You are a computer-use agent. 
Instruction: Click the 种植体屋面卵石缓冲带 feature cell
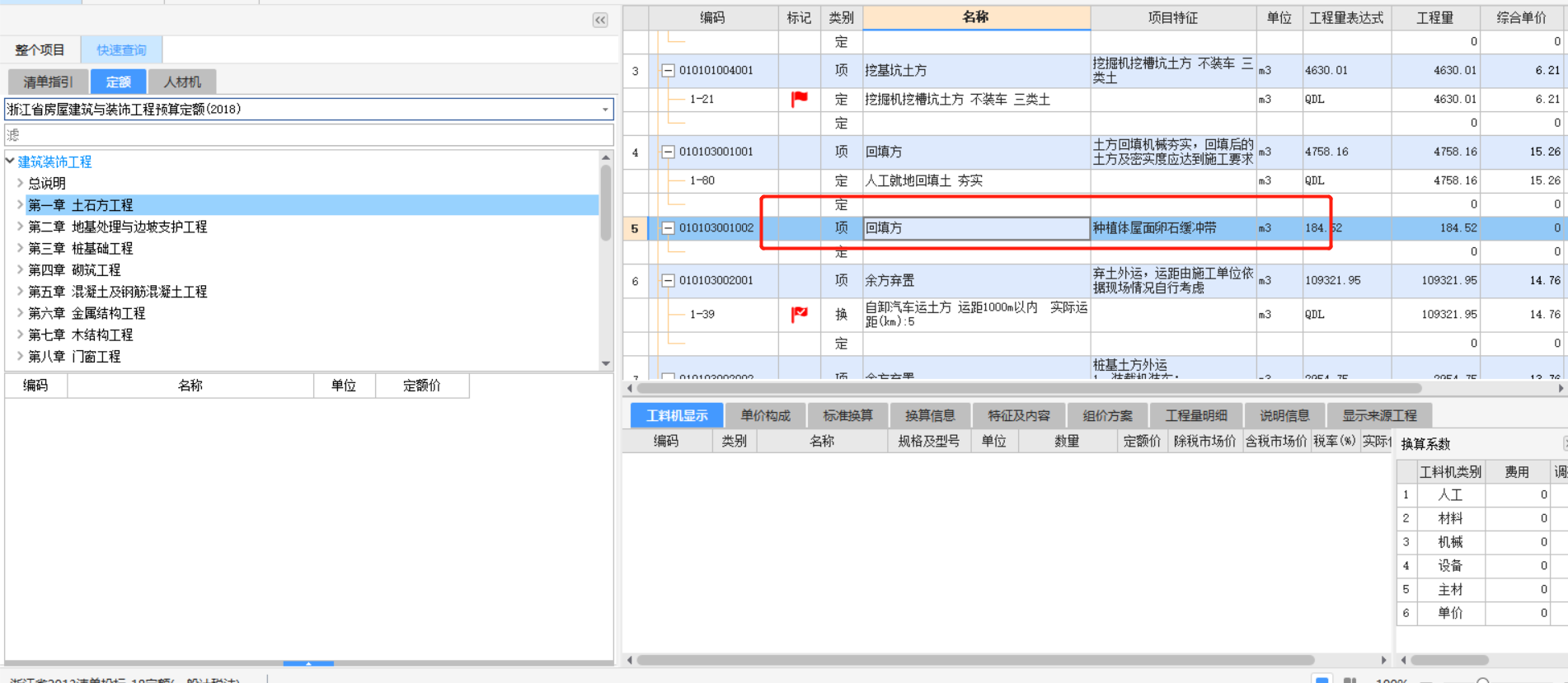[1173, 228]
